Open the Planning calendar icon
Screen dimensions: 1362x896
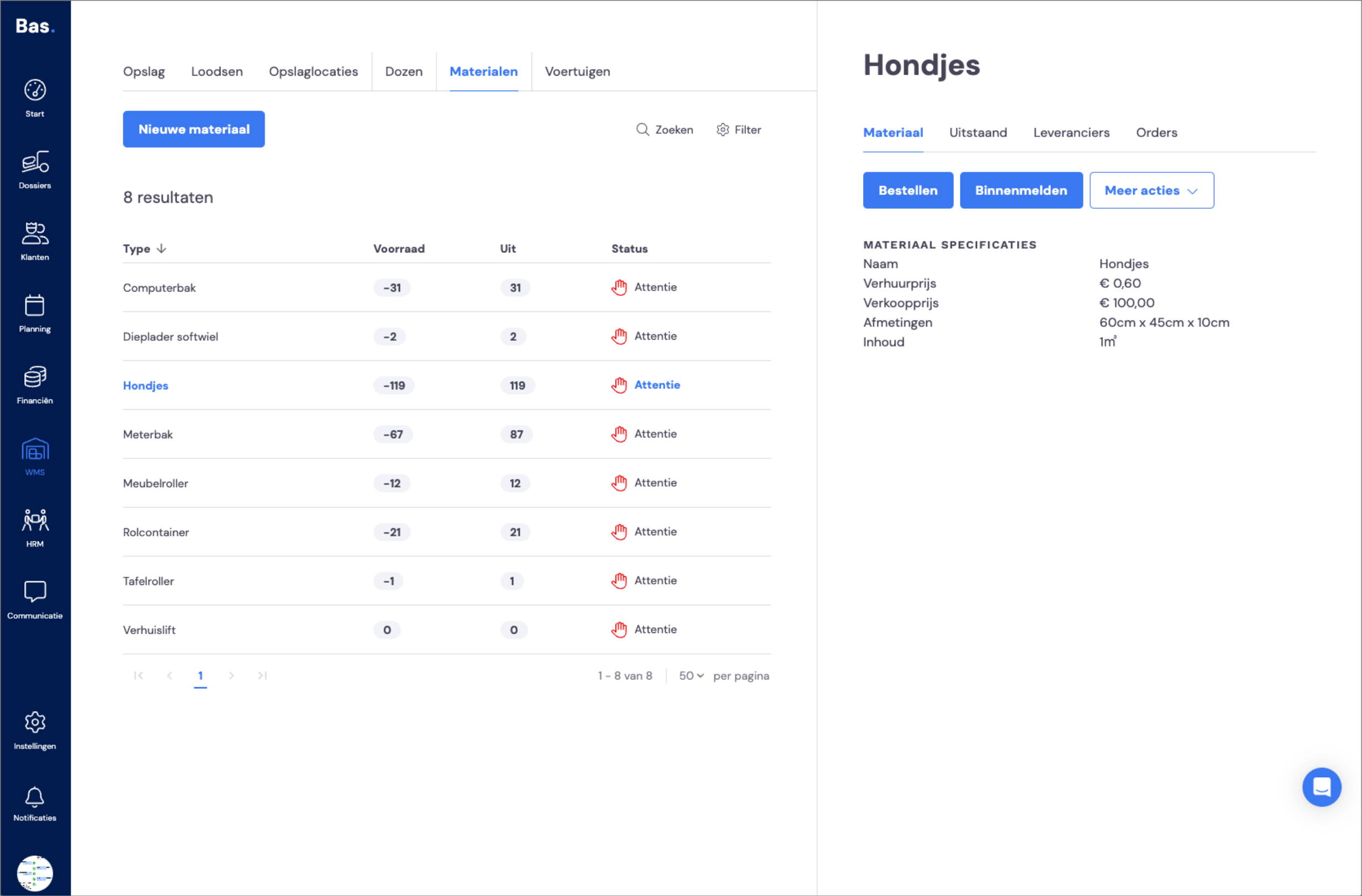coord(35,313)
